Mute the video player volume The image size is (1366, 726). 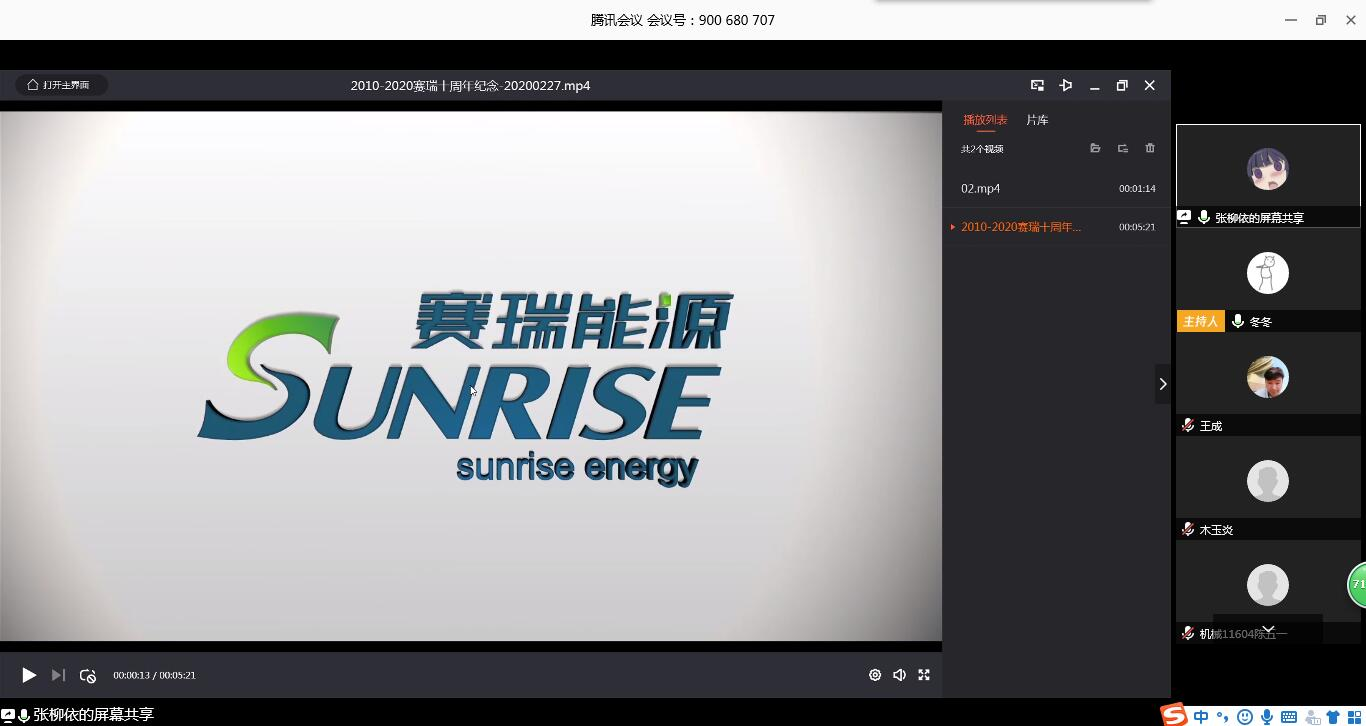point(899,675)
